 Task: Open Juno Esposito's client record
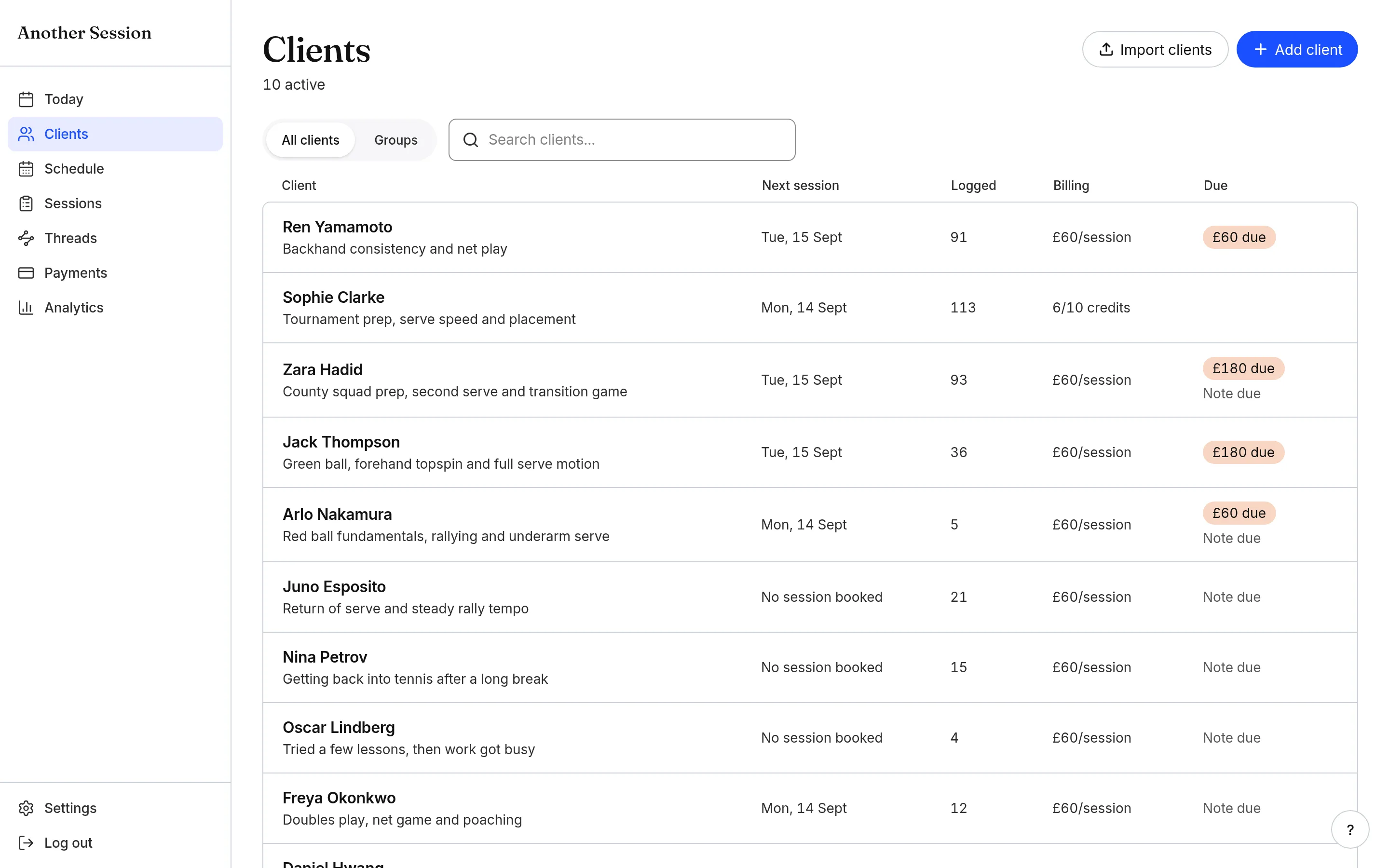810,597
